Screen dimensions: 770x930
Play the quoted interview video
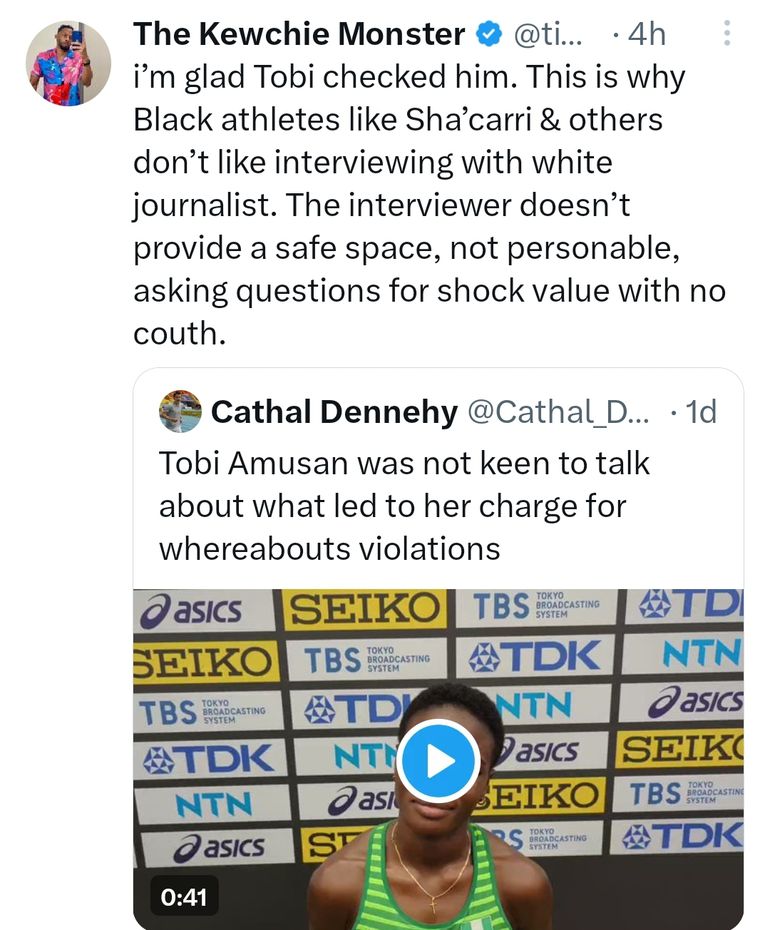click(438, 762)
